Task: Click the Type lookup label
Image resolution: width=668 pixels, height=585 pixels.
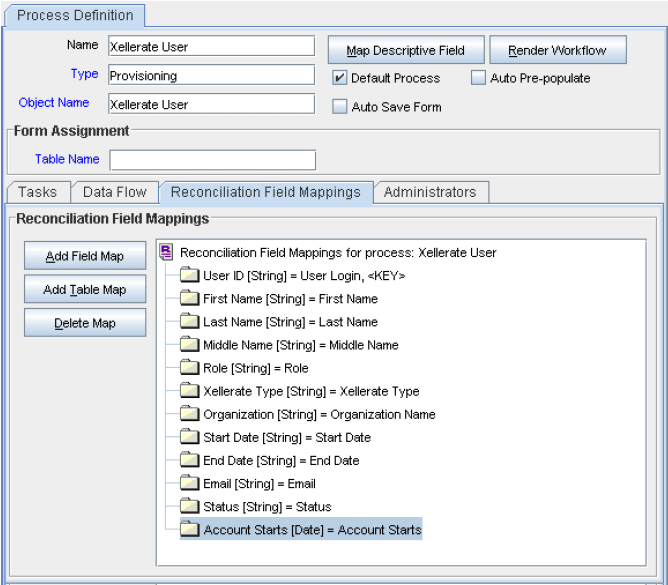Action: coord(84,74)
